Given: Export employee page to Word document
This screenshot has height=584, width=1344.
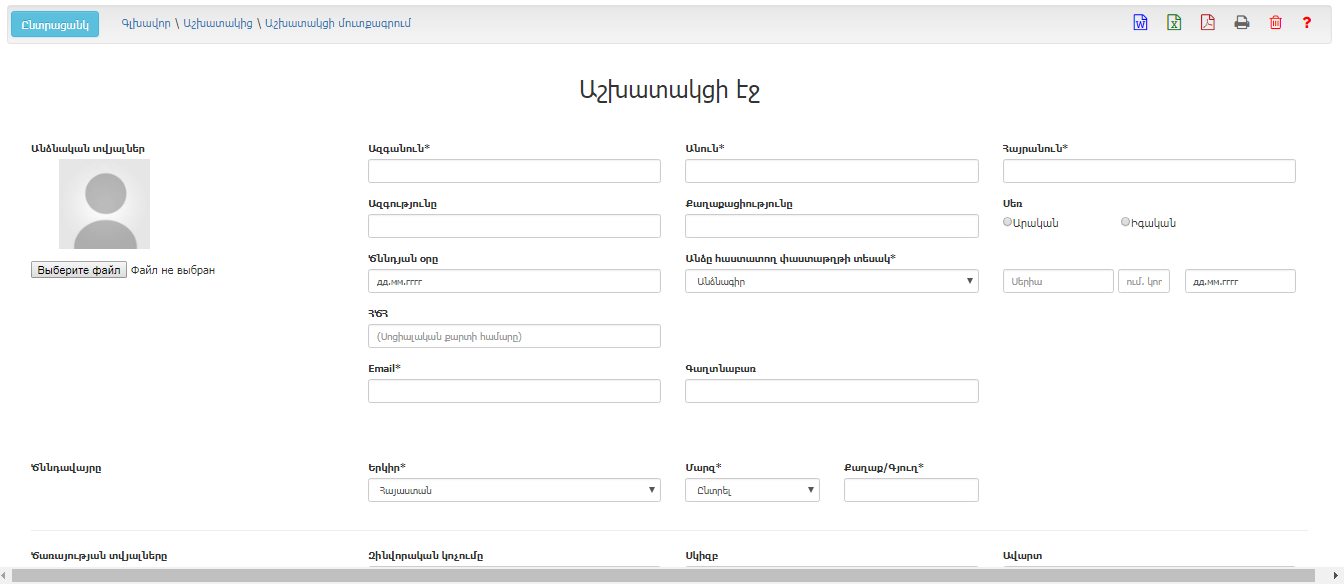Looking at the screenshot, I should (1140, 23).
